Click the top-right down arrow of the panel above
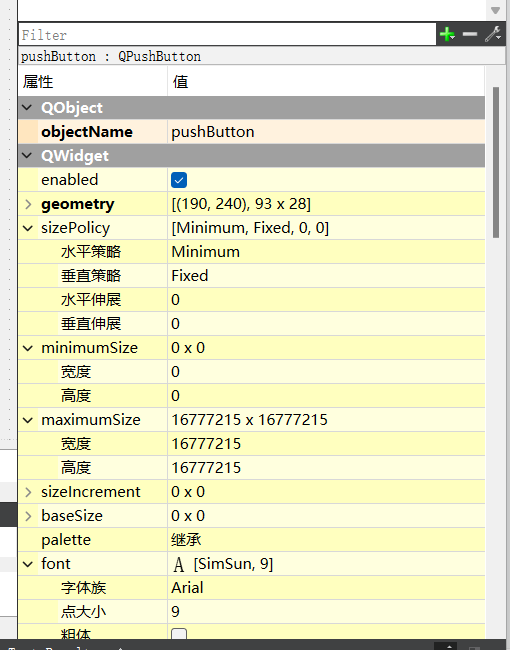Viewport: 510px width, 650px height. (x=495, y=10)
